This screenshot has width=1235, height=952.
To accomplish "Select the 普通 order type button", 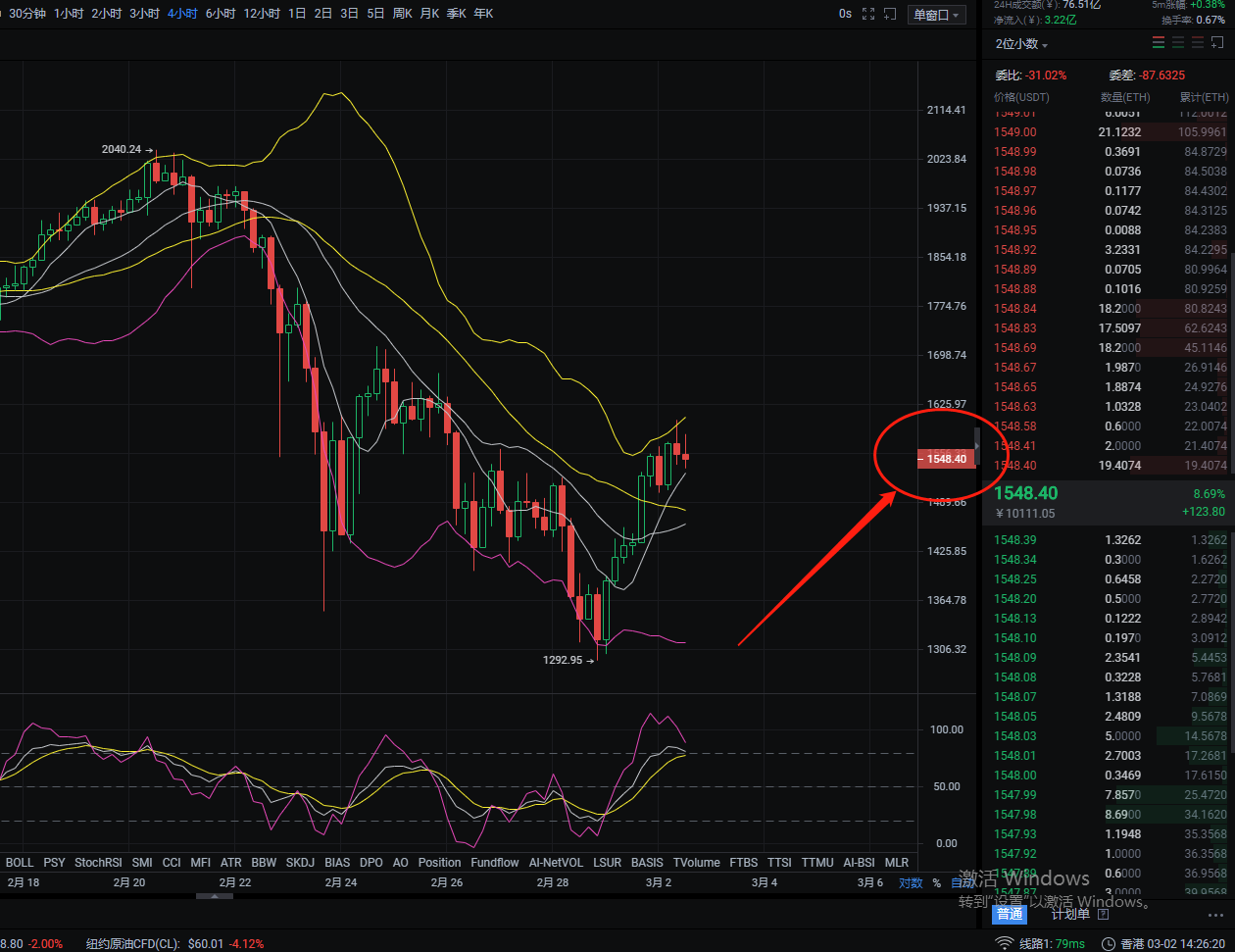I will (1010, 914).
